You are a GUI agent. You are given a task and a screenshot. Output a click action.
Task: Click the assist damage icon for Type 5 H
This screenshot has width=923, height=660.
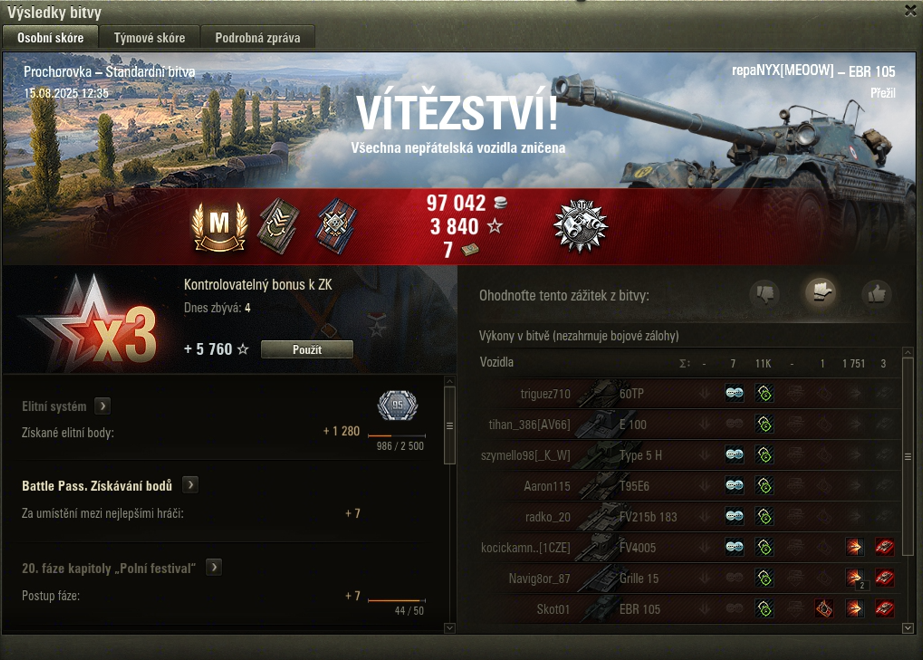point(764,455)
